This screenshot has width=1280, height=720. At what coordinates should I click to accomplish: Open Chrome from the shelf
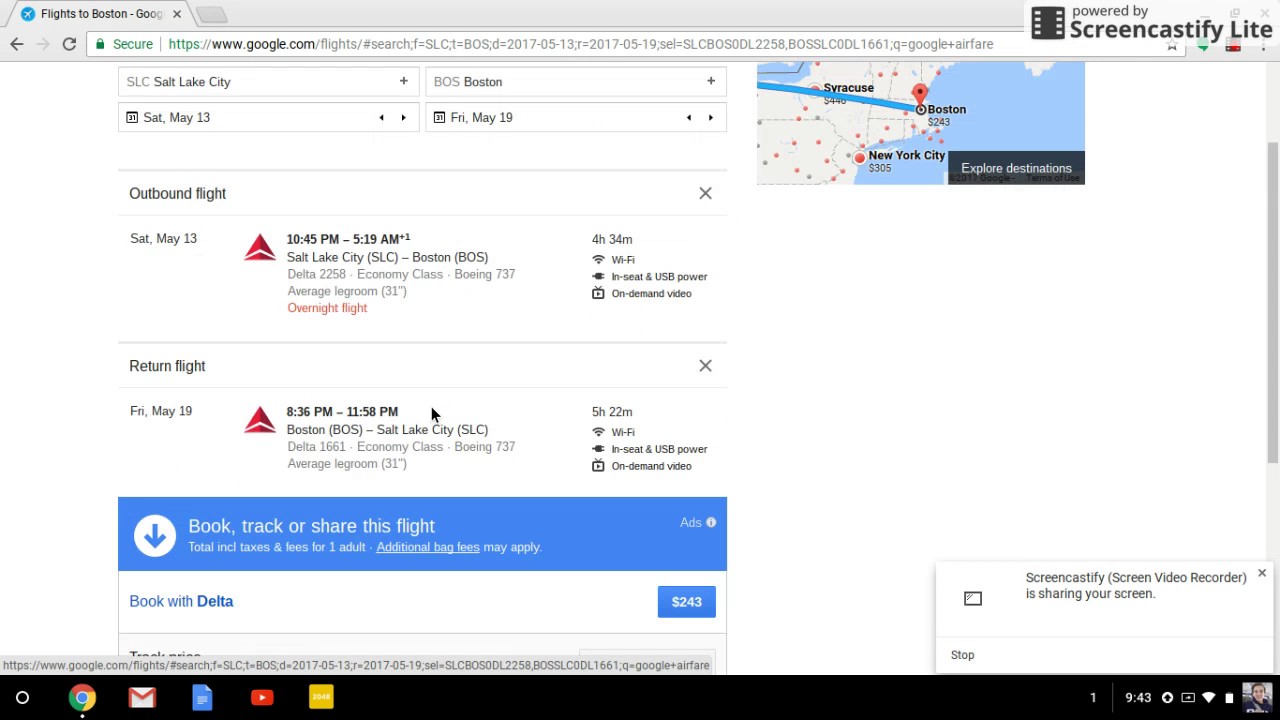pos(82,697)
